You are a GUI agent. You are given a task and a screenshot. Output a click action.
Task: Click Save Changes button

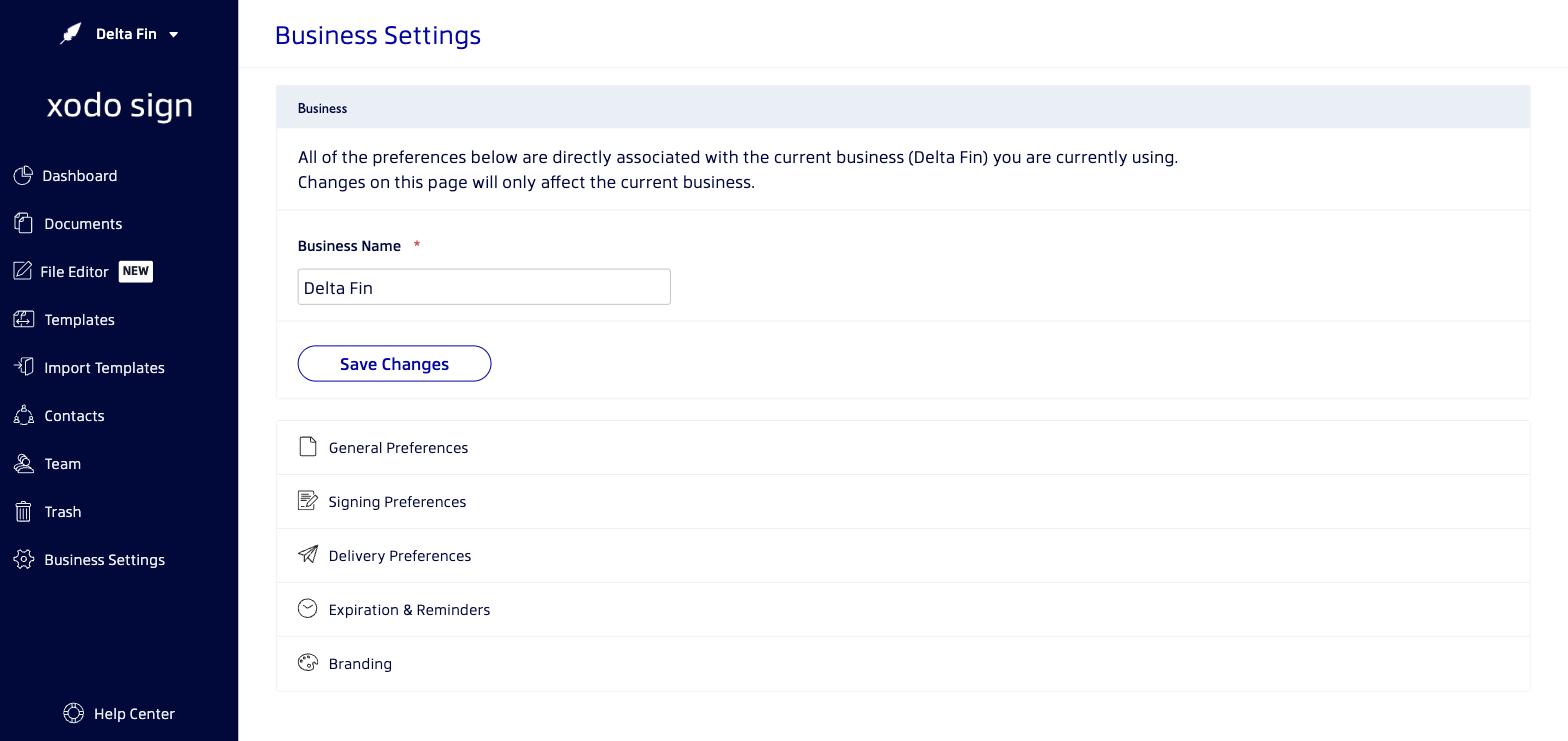(394, 364)
